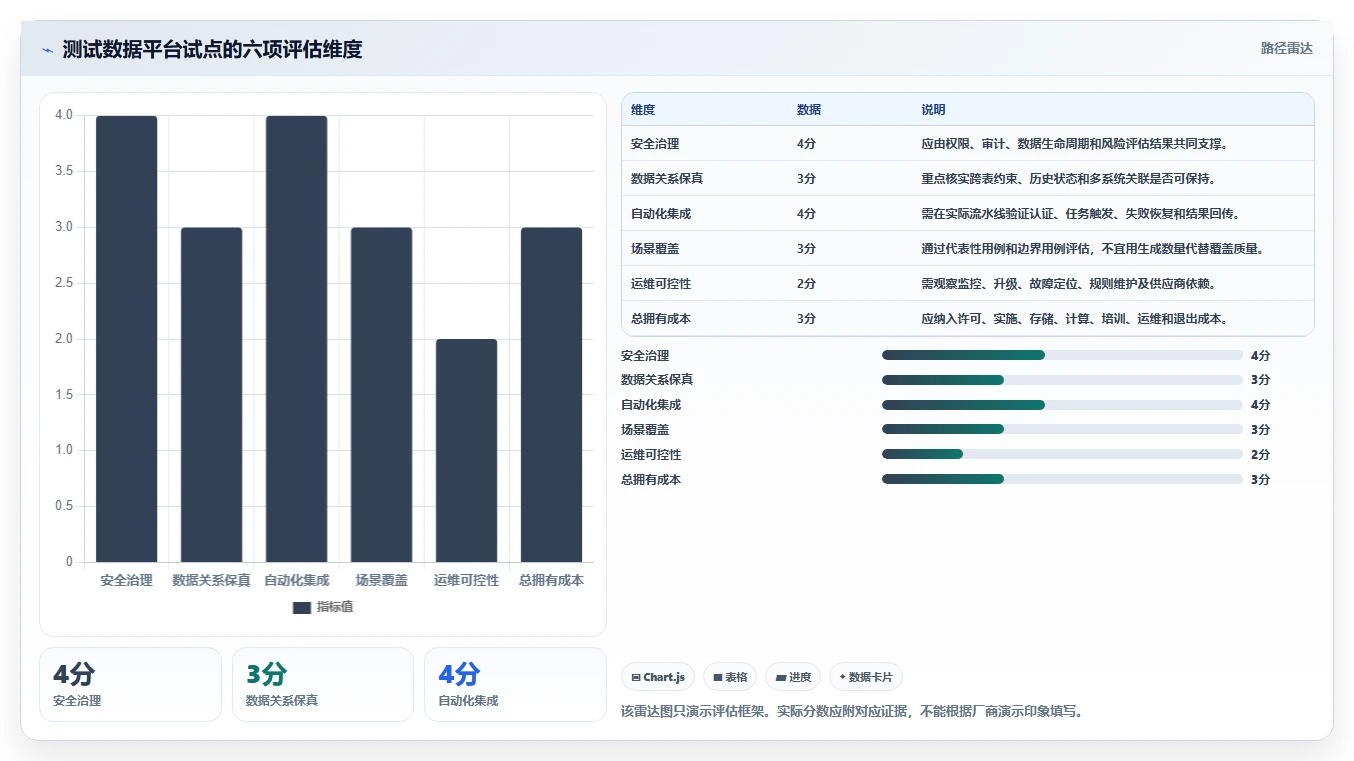Click the 运维可控性 chart bar
Viewport: 1354px width, 761px height.
[466, 451]
